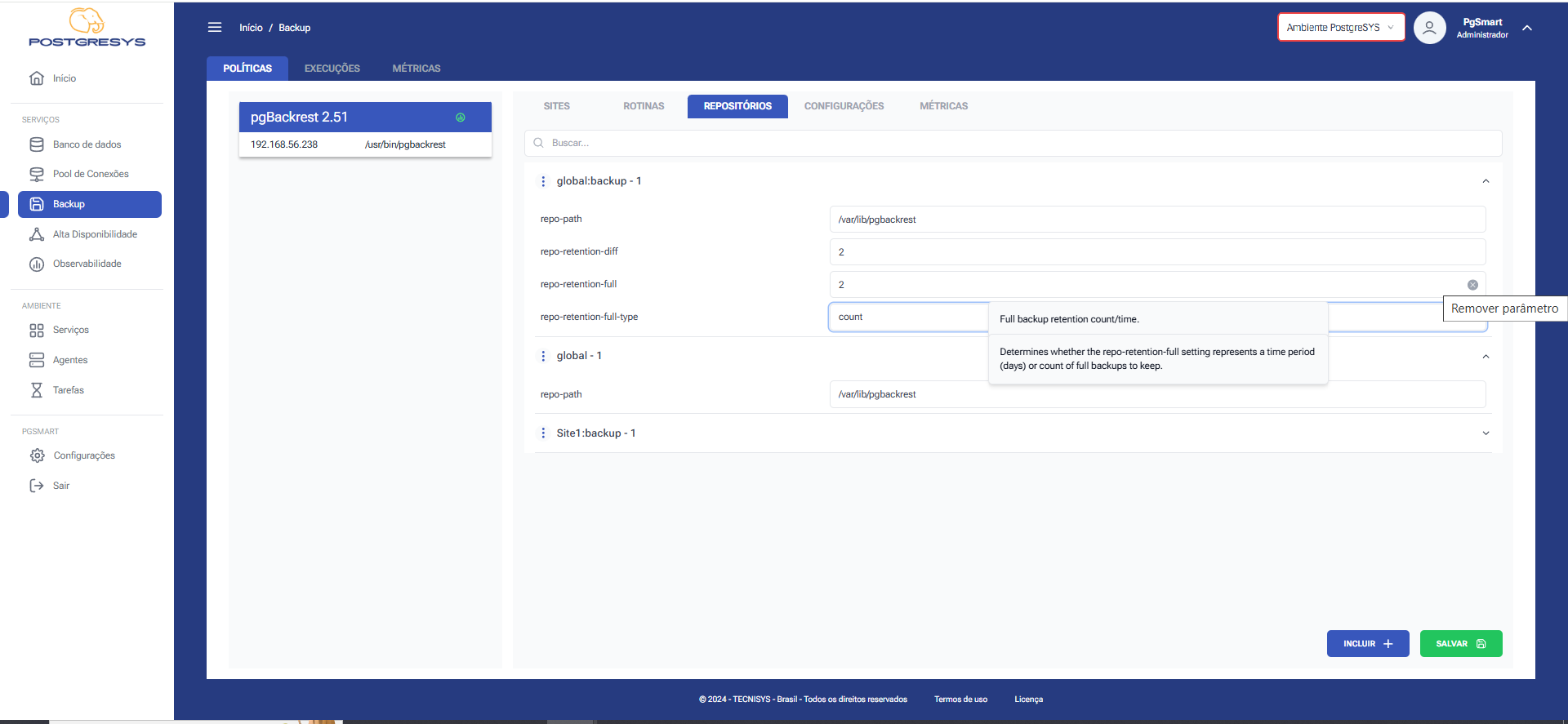
Task: Click the Tarefas hourglass icon
Action: click(37, 390)
